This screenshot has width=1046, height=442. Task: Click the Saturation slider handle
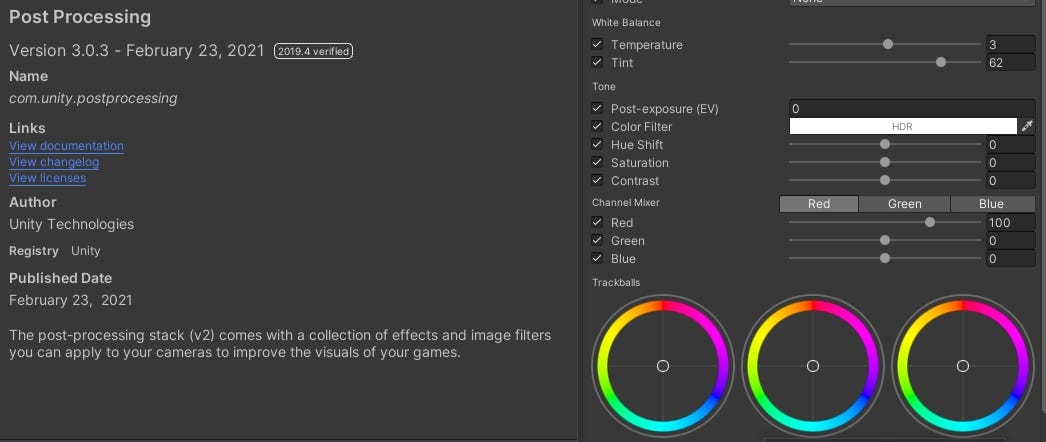tap(885, 162)
